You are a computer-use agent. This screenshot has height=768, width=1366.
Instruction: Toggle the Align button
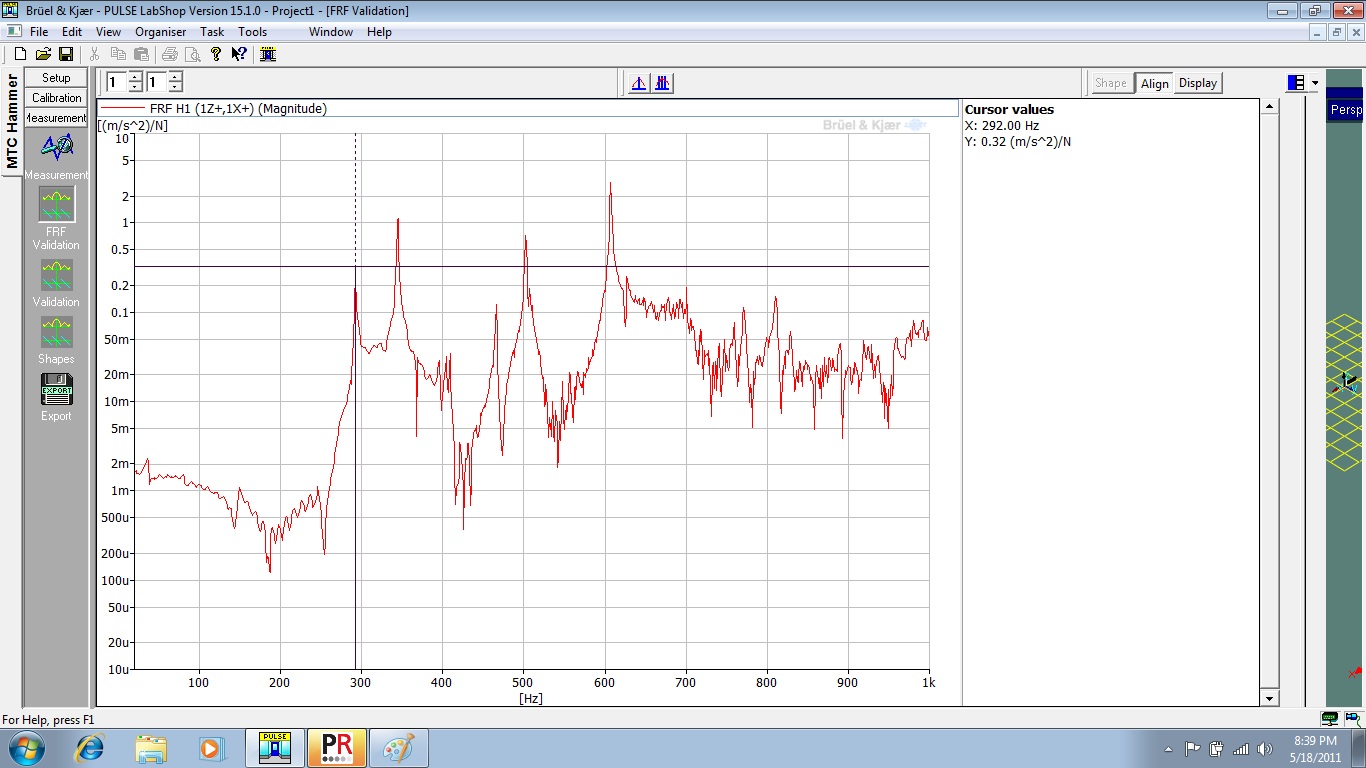(1154, 83)
